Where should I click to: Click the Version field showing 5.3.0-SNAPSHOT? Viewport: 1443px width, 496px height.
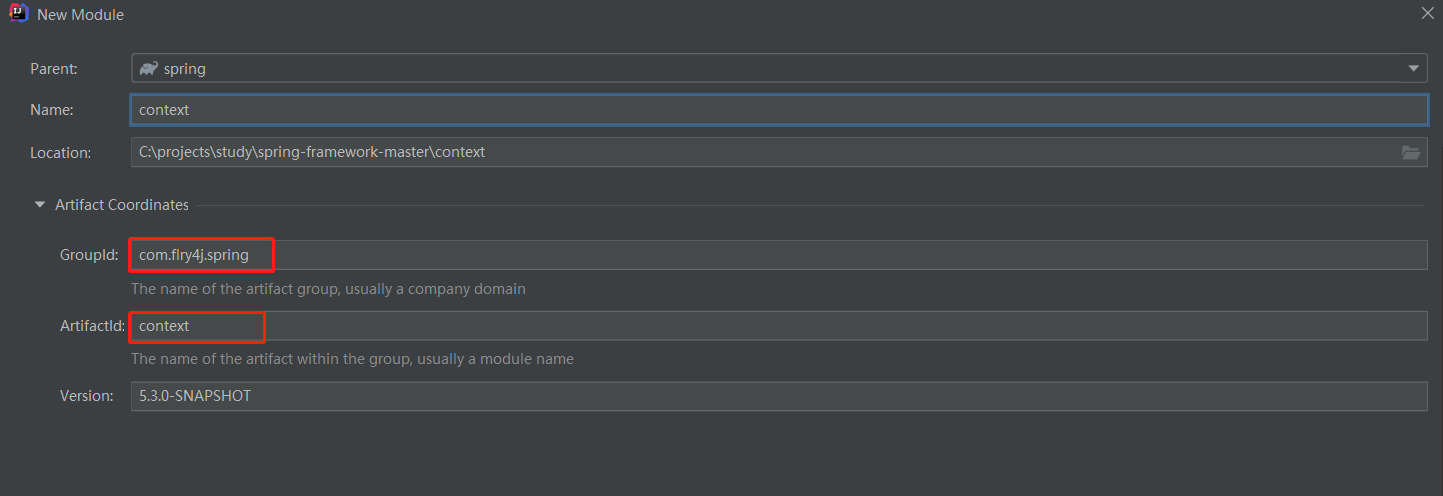click(x=779, y=396)
